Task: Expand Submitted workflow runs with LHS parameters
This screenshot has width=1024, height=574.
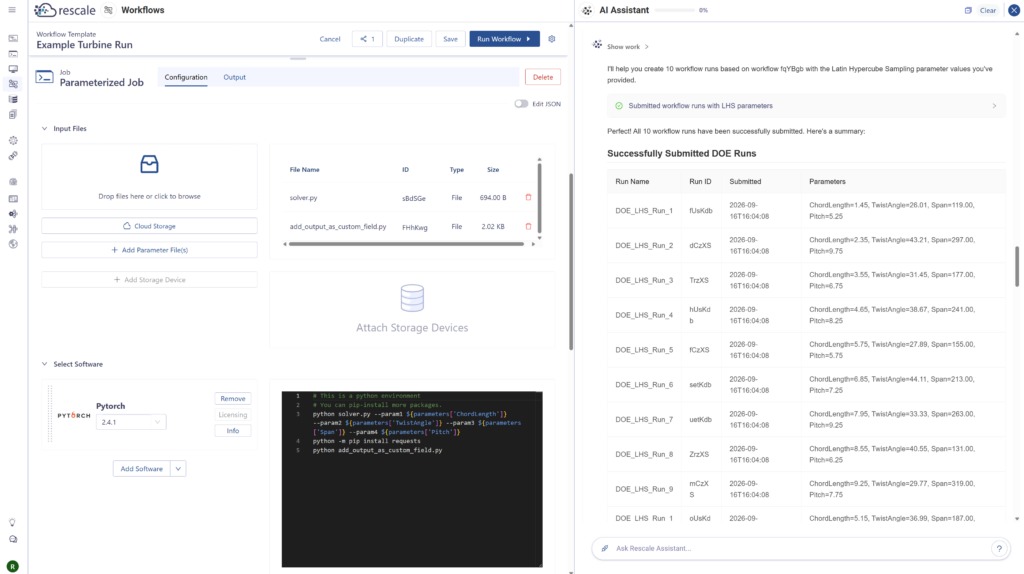Action: click(x=806, y=106)
